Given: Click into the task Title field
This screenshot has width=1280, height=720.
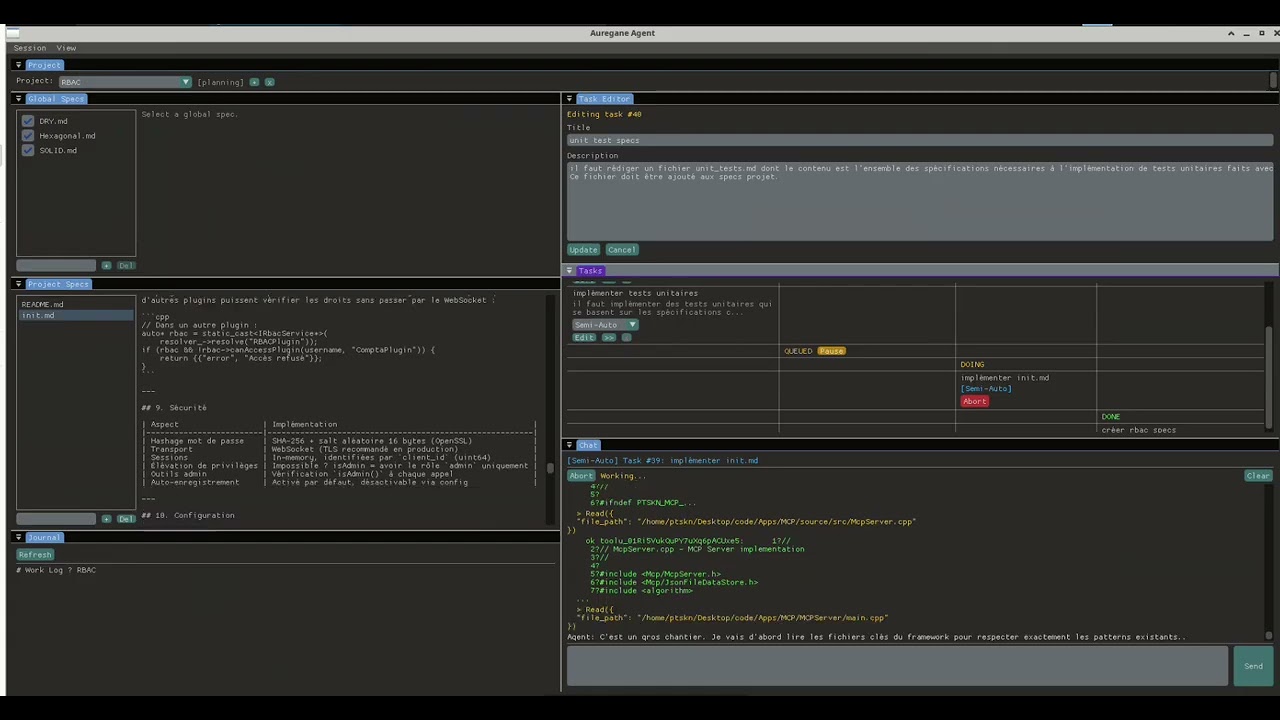Looking at the screenshot, I should (x=920, y=140).
